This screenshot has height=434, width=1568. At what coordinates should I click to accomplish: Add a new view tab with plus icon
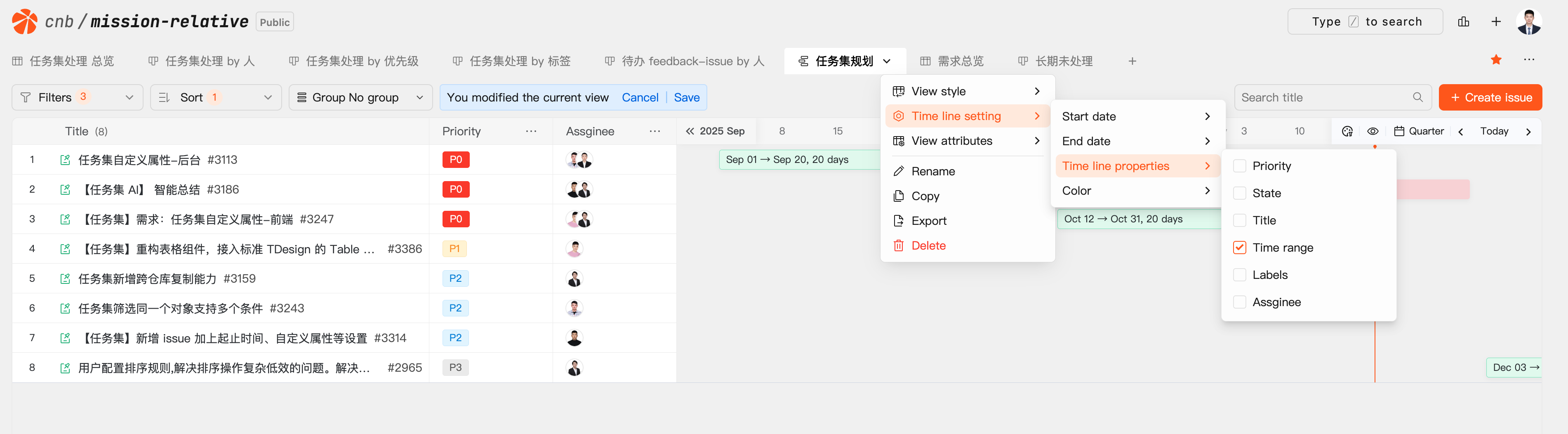[1132, 61]
